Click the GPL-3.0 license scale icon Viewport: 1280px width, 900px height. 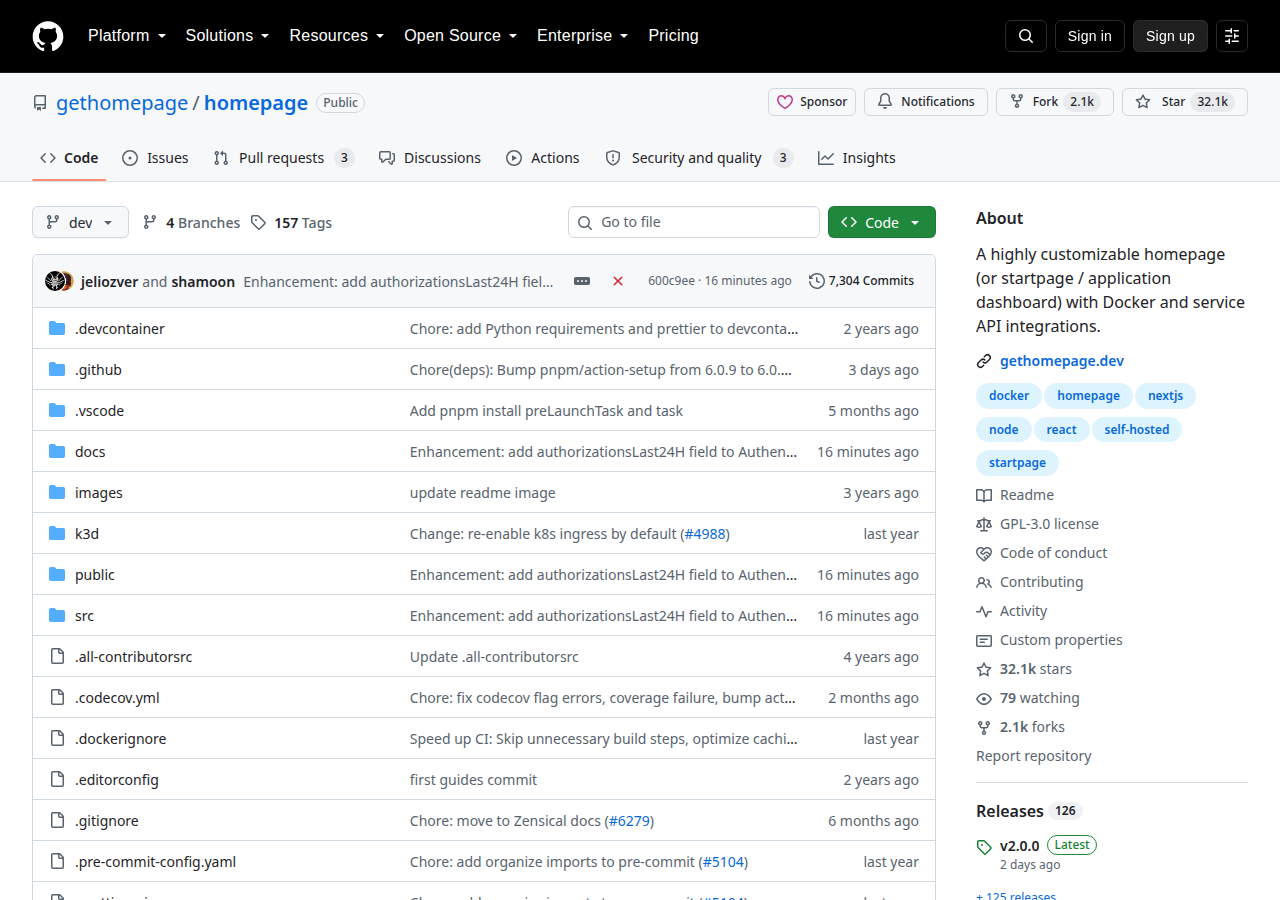coord(984,524)
